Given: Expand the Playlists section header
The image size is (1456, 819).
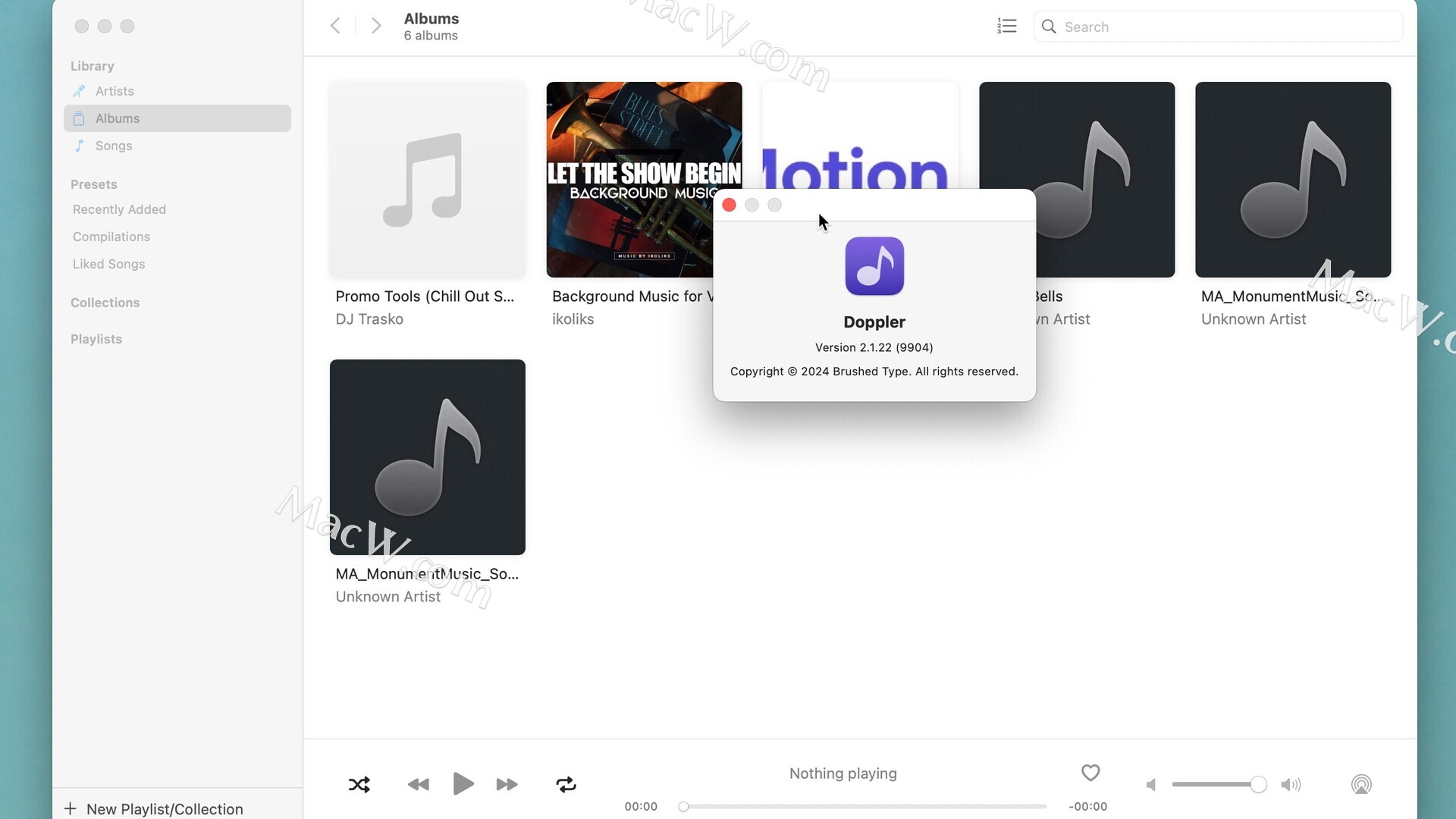Looking at the screenshot, I should (x=96, y=339).
